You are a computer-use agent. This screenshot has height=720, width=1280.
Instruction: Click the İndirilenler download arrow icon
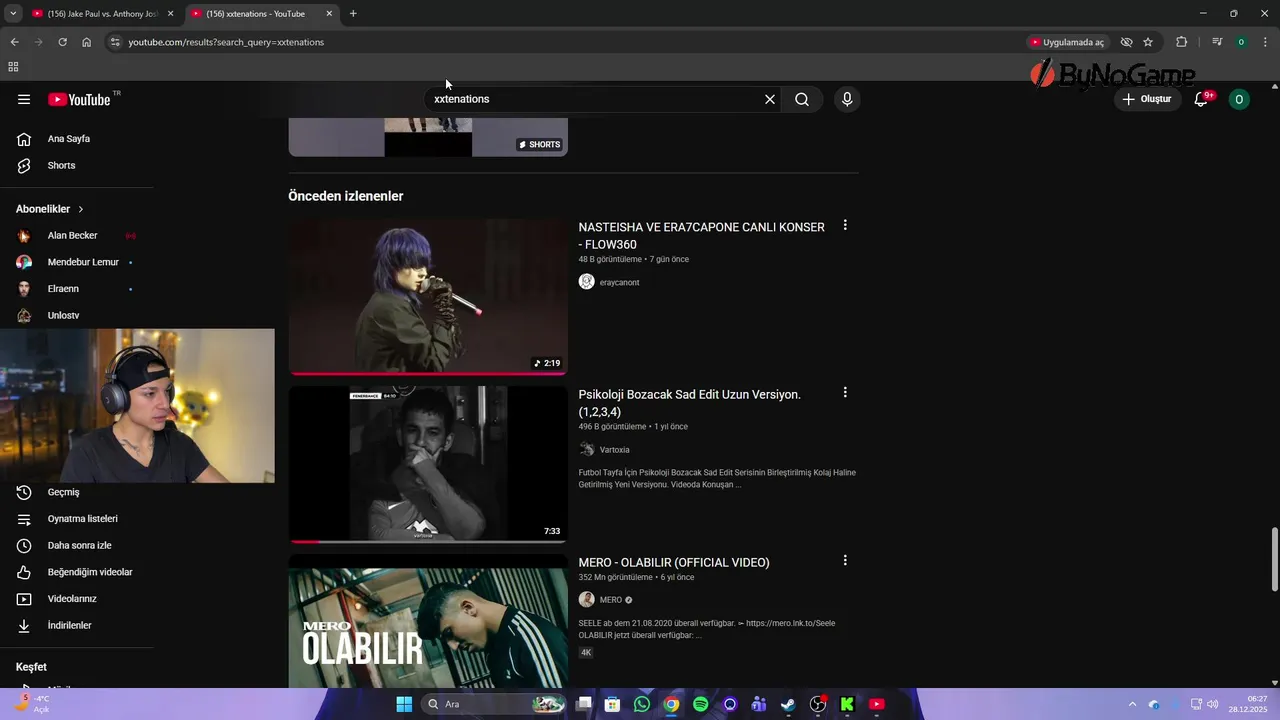(x=24, y=625)
